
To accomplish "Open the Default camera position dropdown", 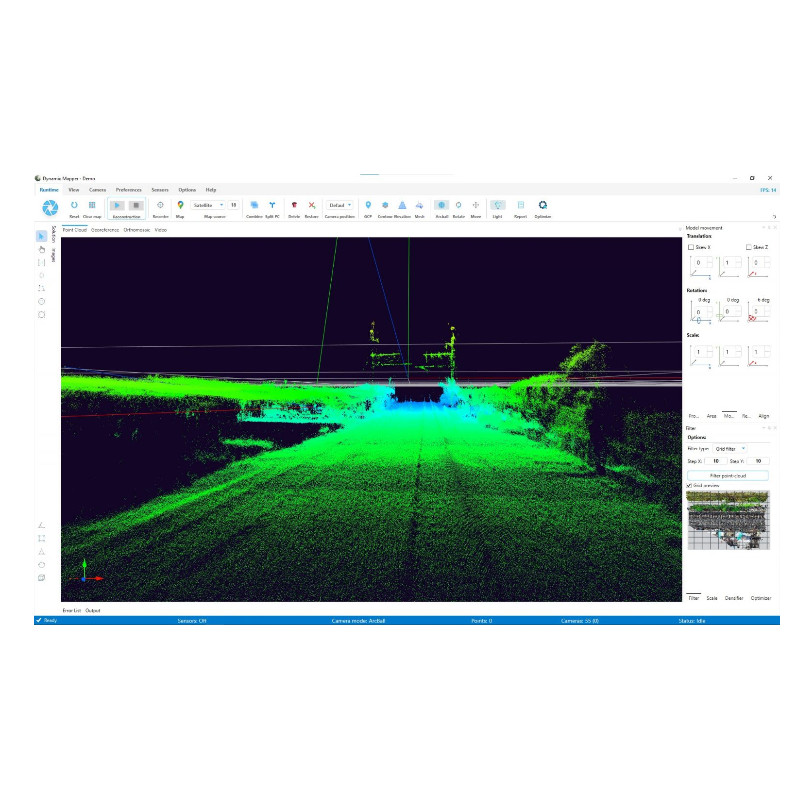I will coord(337,205).
